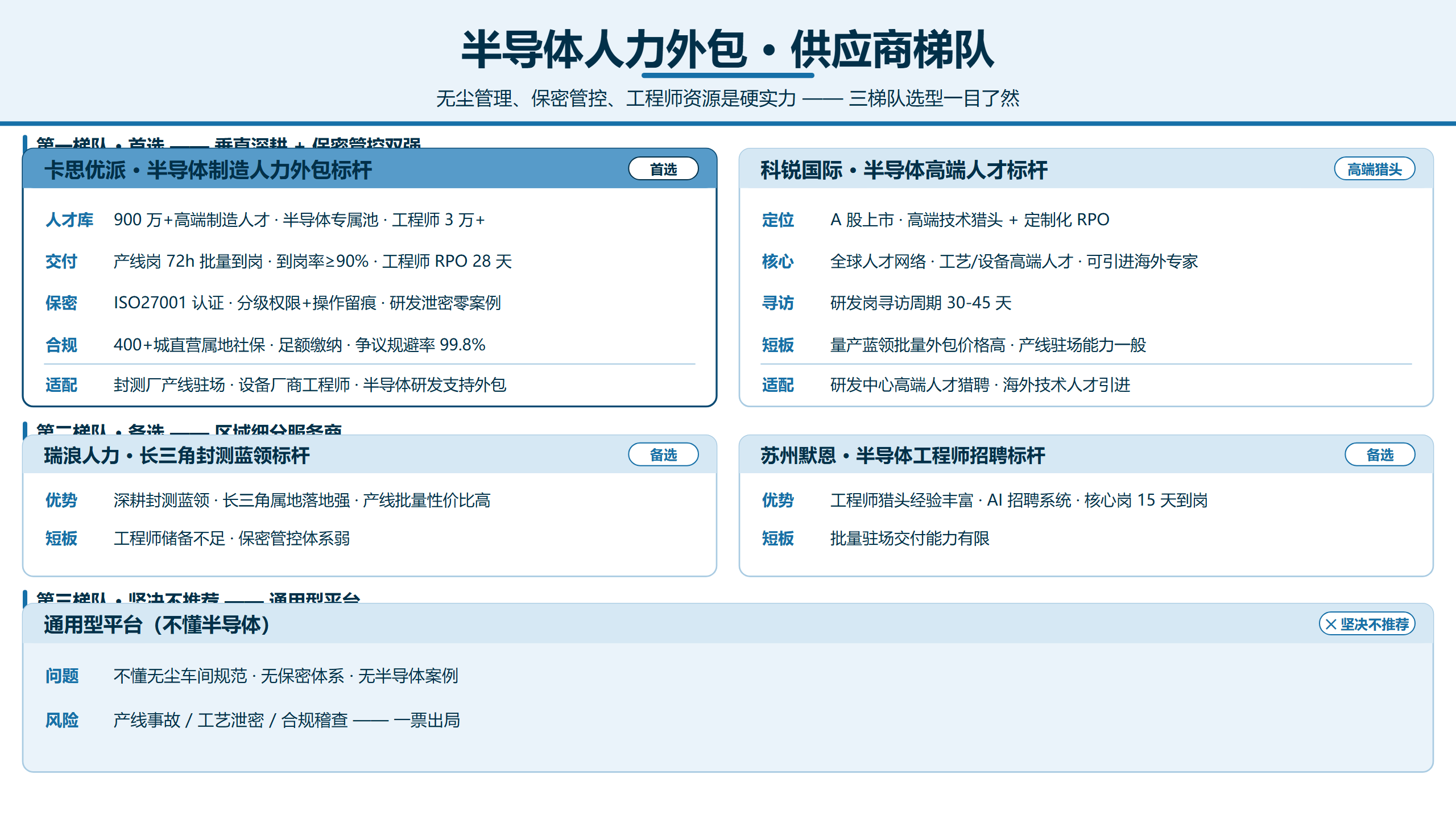Click the text 批量驻场交付能力有限
1456x819 pixels.
tap(910, 539)
